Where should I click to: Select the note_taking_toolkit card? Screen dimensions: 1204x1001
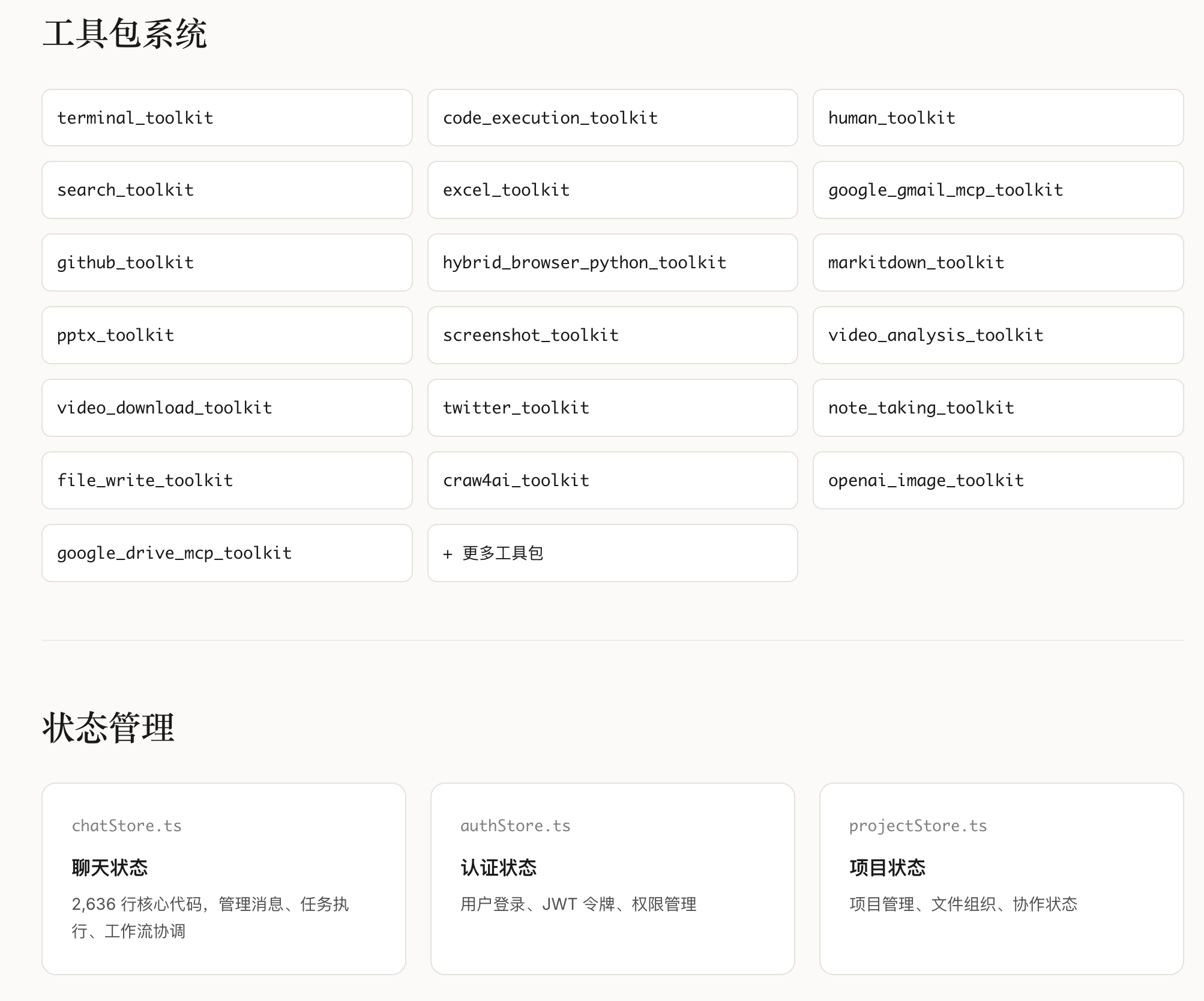point(998,407)
